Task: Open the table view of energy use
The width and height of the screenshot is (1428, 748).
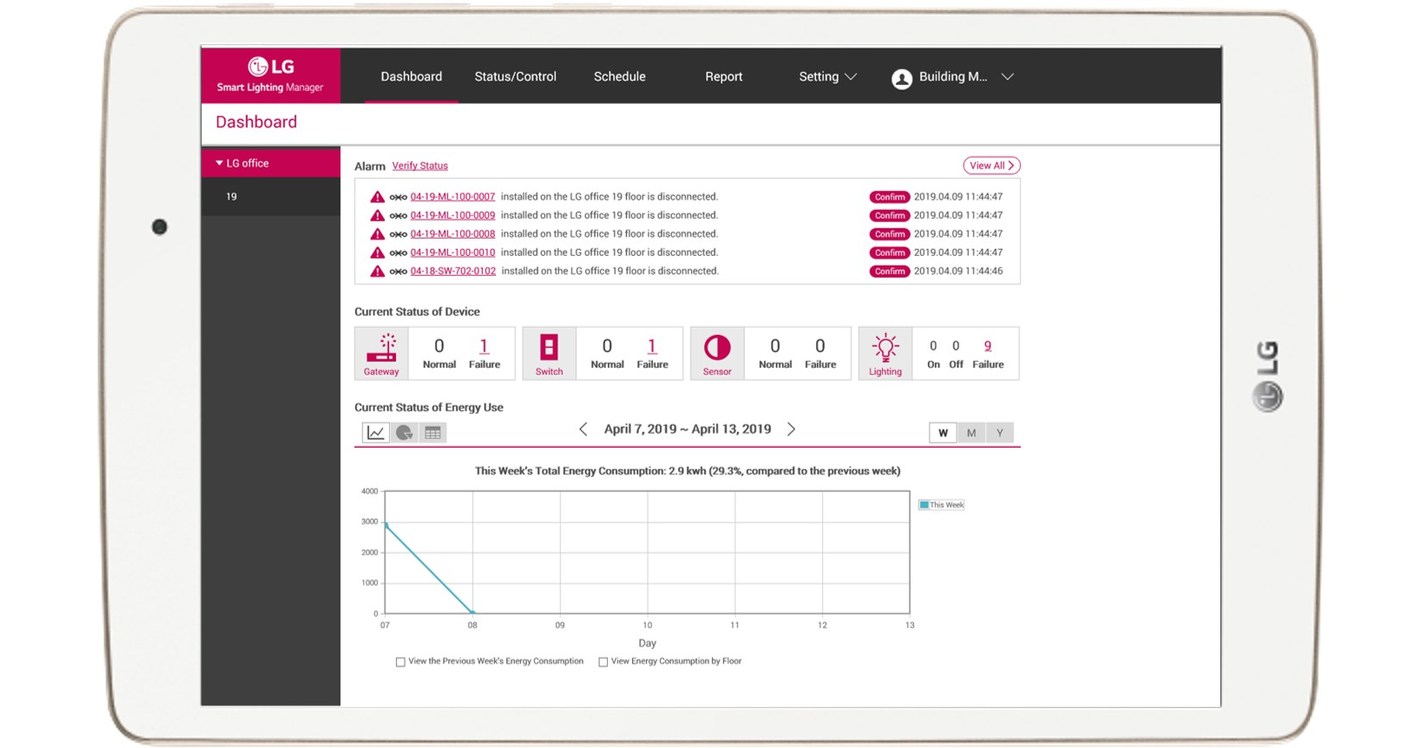Action: point(432,432)
